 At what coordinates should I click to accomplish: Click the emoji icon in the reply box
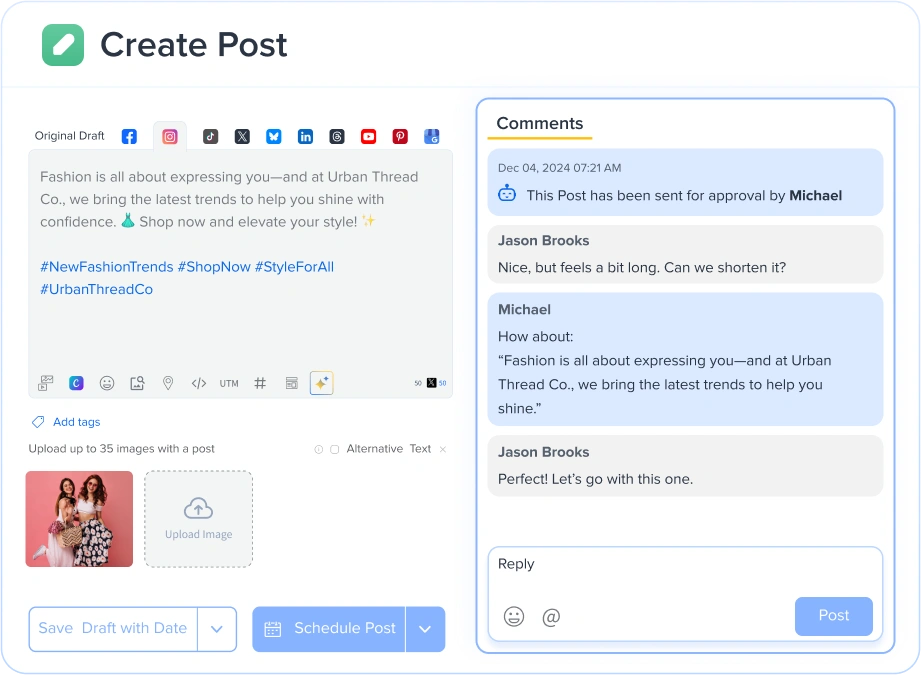pos(514,617)
